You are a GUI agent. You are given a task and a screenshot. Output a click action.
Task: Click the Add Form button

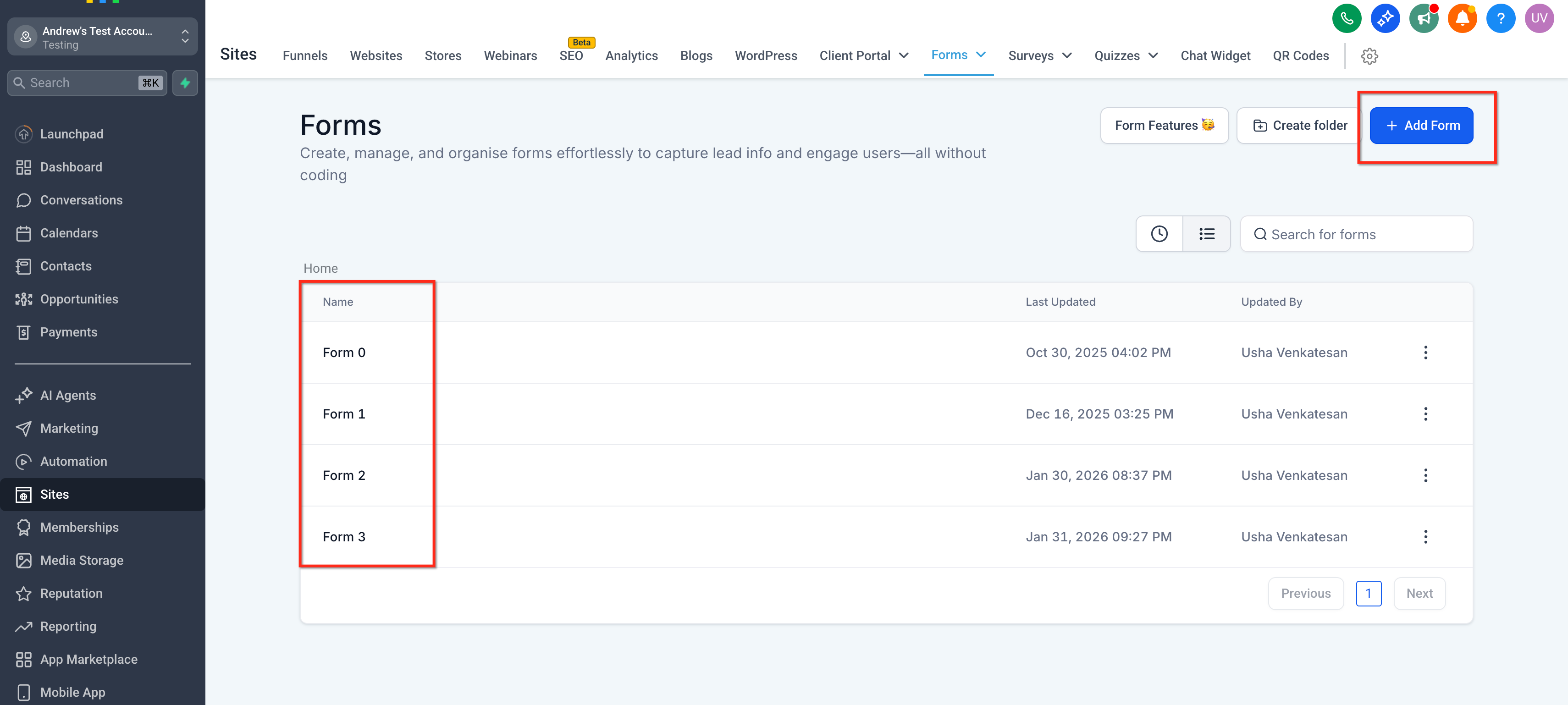point(1421,126)
